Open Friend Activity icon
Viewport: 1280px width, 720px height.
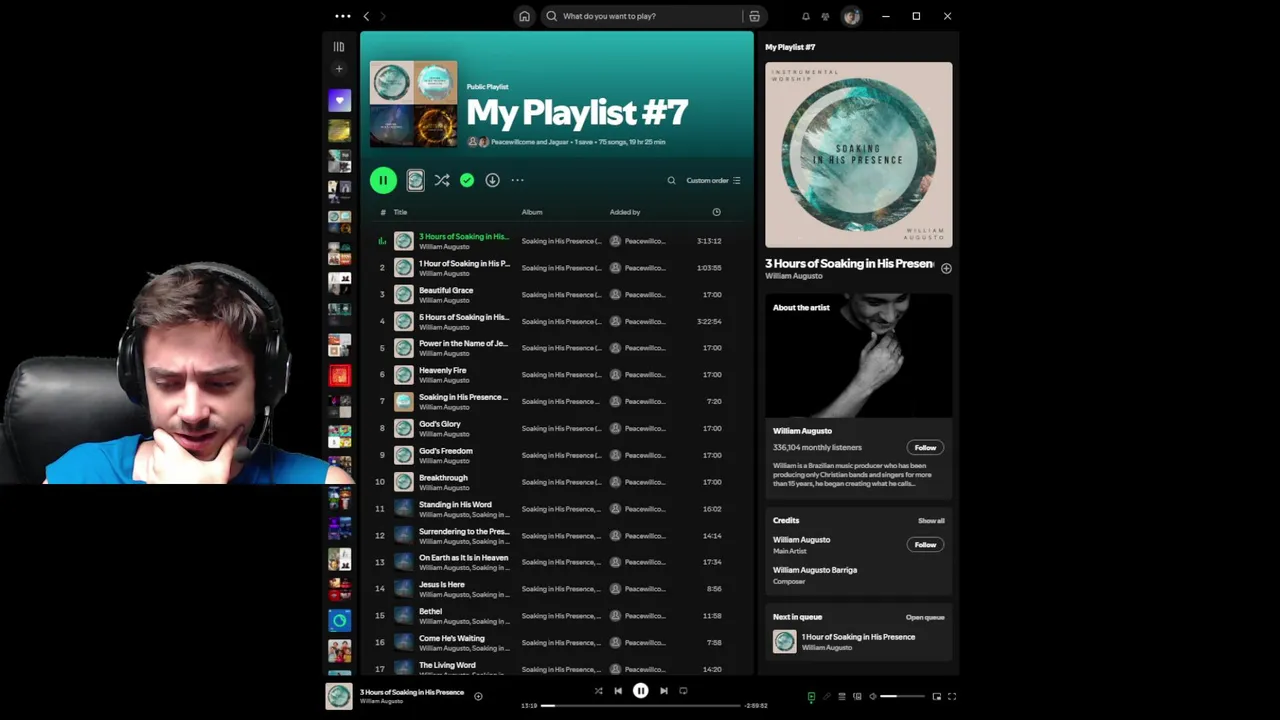[x=825, y=16]
